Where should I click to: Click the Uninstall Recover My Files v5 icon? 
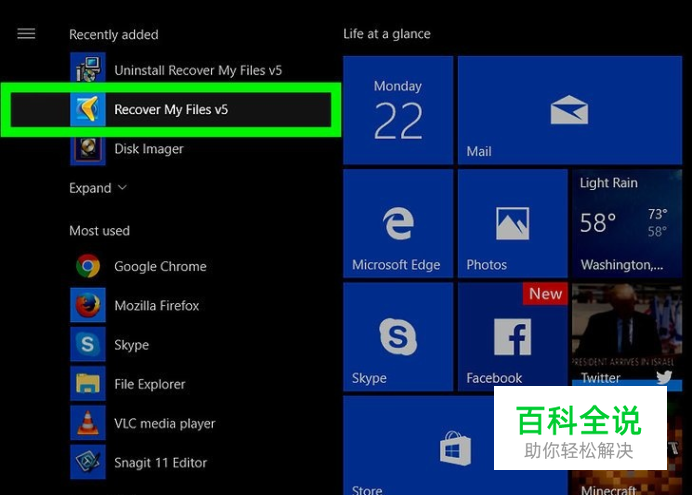pos(88,69)
